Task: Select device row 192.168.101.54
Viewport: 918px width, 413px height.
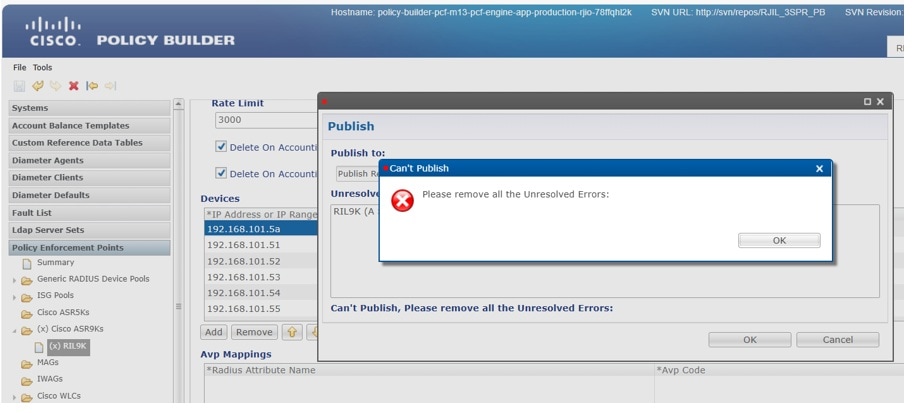Action: pyautogui.click(x=261, y=293)
